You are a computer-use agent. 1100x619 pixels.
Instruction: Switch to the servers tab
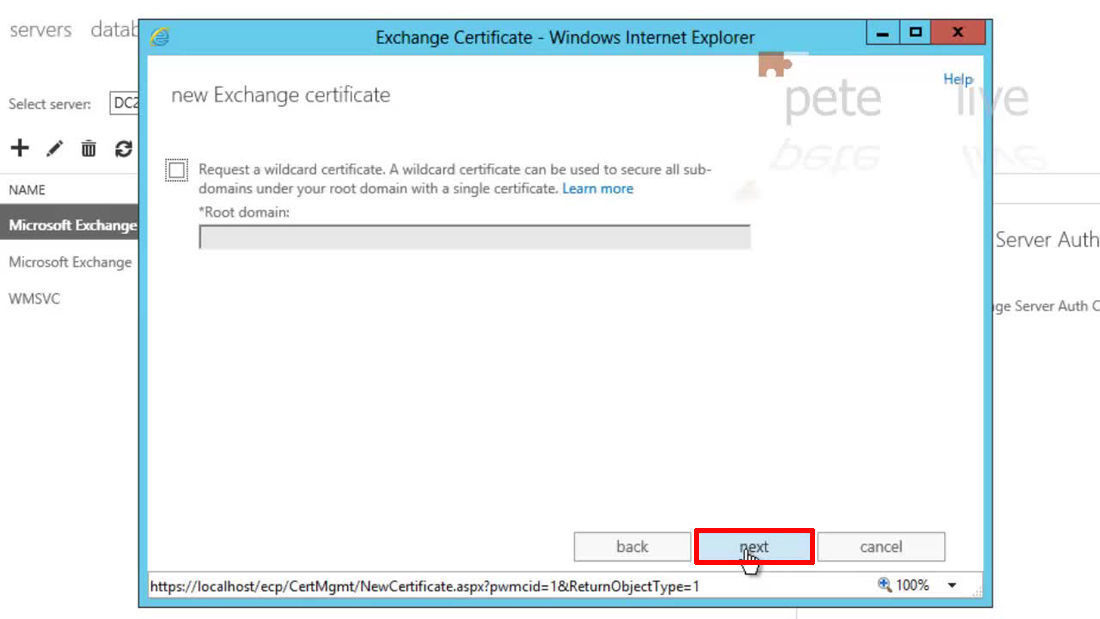(x=41, y=29)
